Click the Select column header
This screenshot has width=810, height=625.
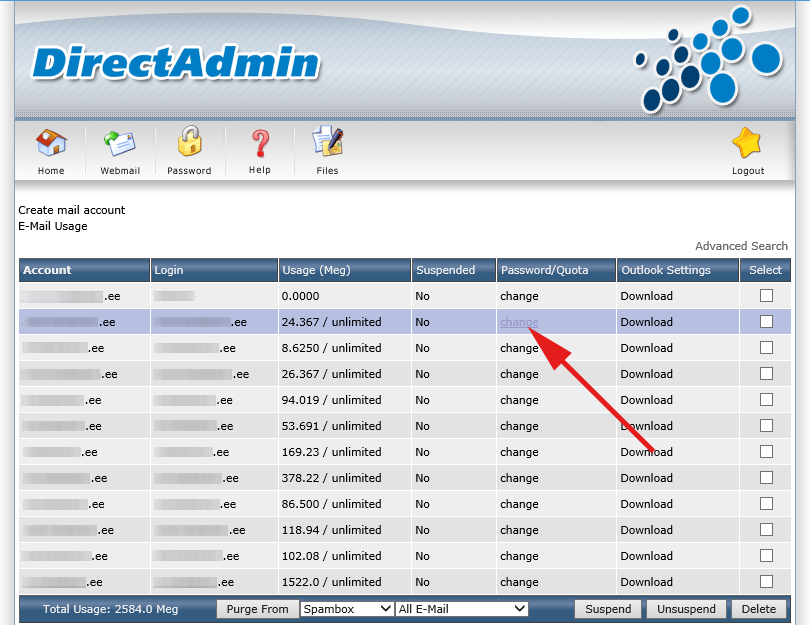765,270
